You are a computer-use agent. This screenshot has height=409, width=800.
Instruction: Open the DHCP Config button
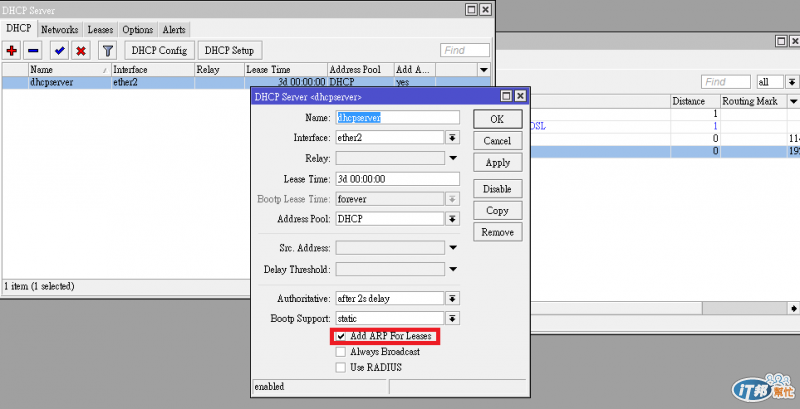coord(159,50)
